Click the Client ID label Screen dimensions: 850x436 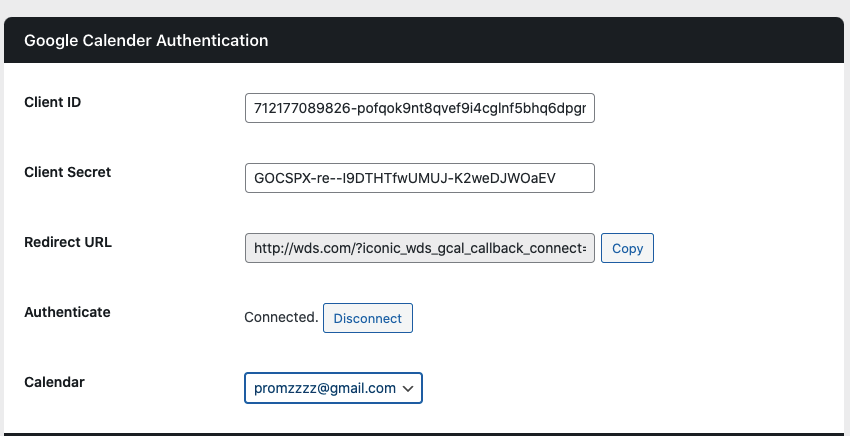pyautogui.click(x=52, y=102)
